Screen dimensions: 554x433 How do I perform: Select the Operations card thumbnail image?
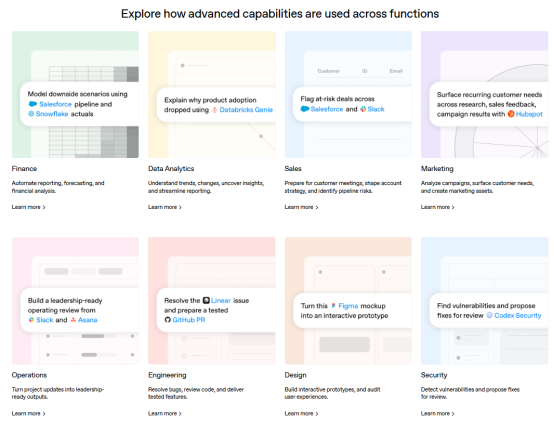click(x=75, y=301)
